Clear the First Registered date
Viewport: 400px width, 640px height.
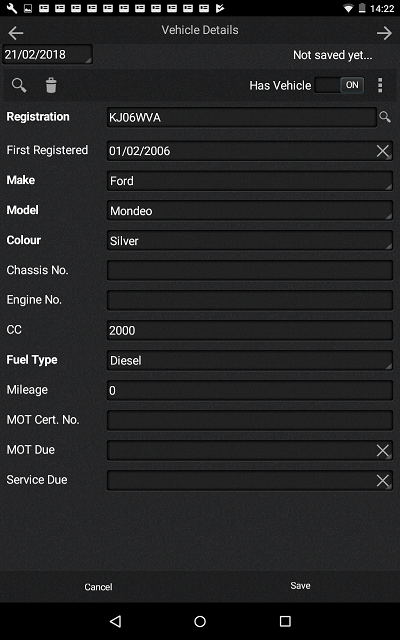382,151
